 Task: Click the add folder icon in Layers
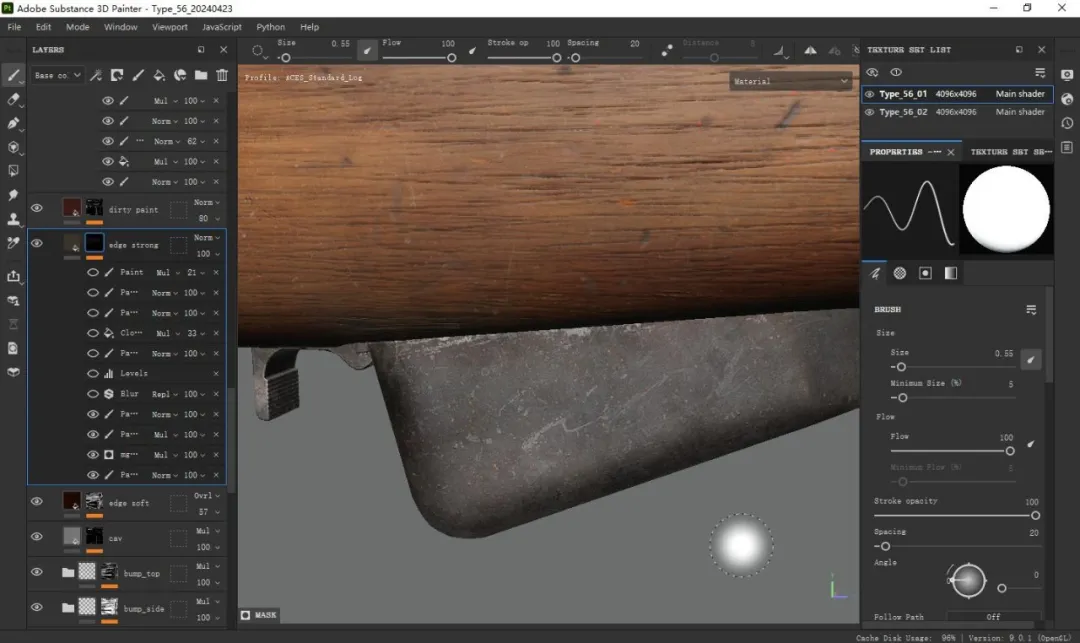(201, 75)
